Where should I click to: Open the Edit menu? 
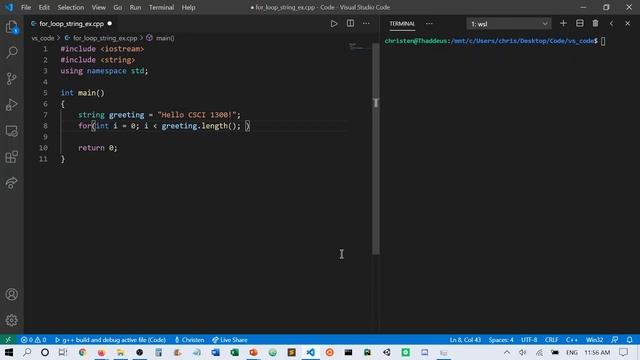click(x=44, y=7)
